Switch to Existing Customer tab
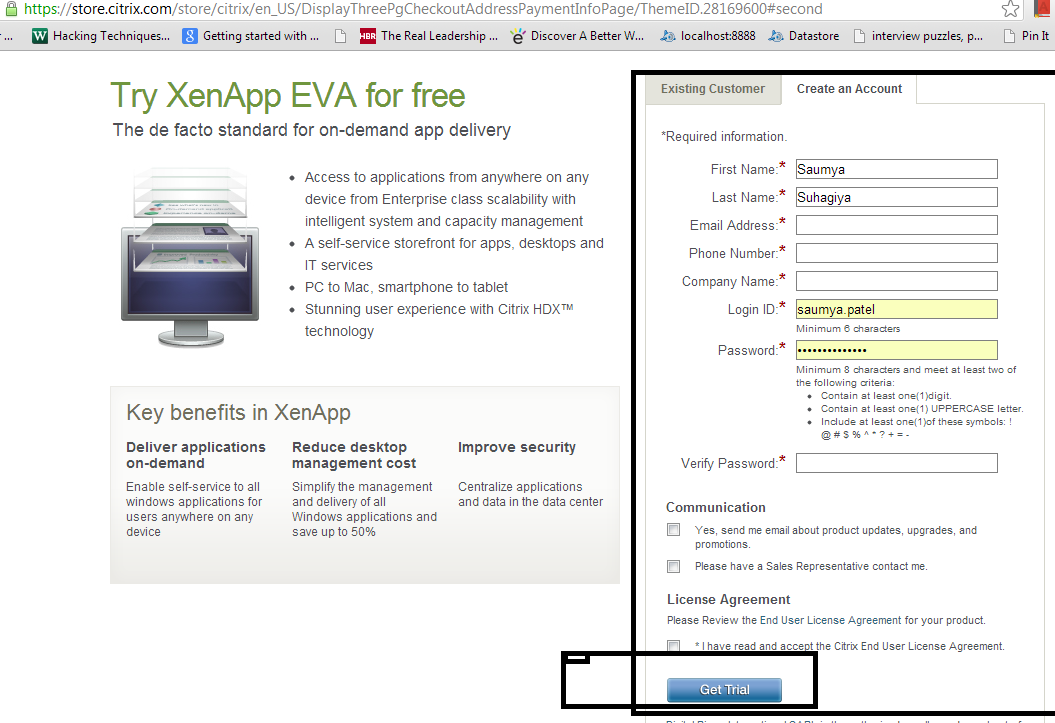 (x=713, y=89)
